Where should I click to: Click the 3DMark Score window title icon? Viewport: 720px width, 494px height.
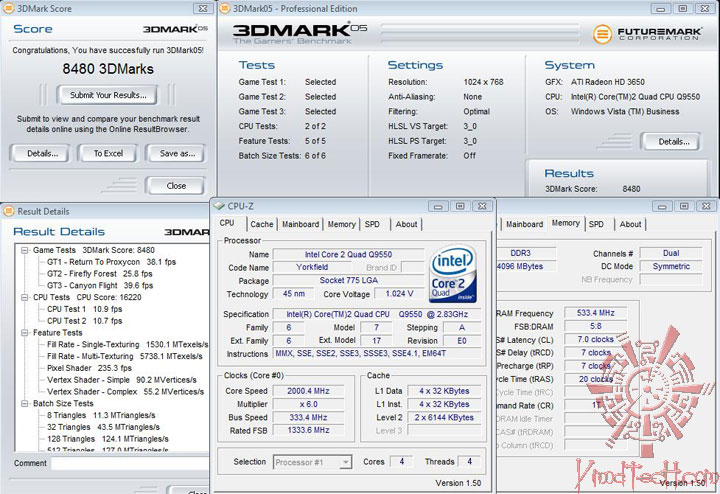pyautogui.click(x=8, y=8)
